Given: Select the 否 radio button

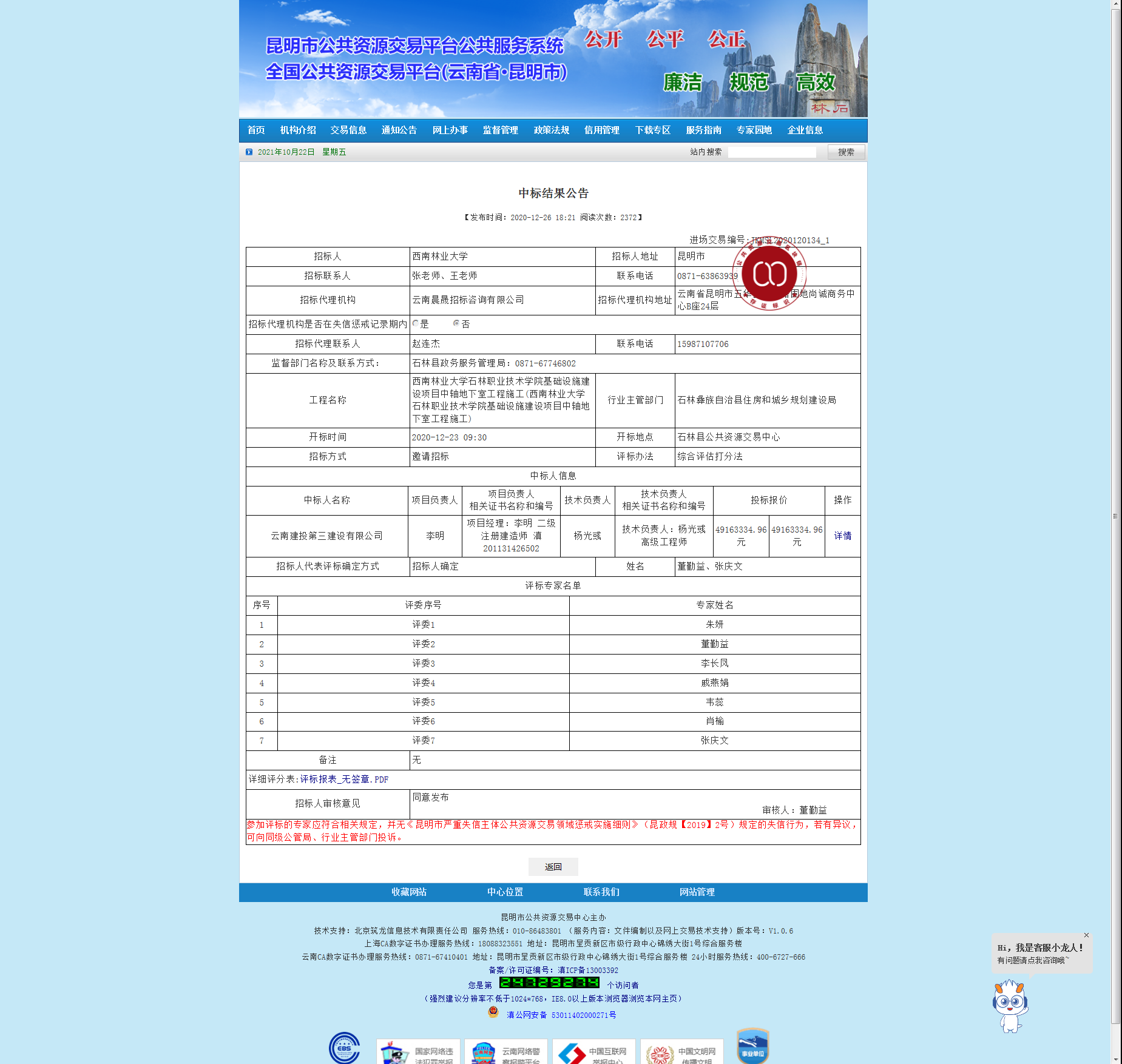Looking at the screenshot, I should tap(456, 324).
